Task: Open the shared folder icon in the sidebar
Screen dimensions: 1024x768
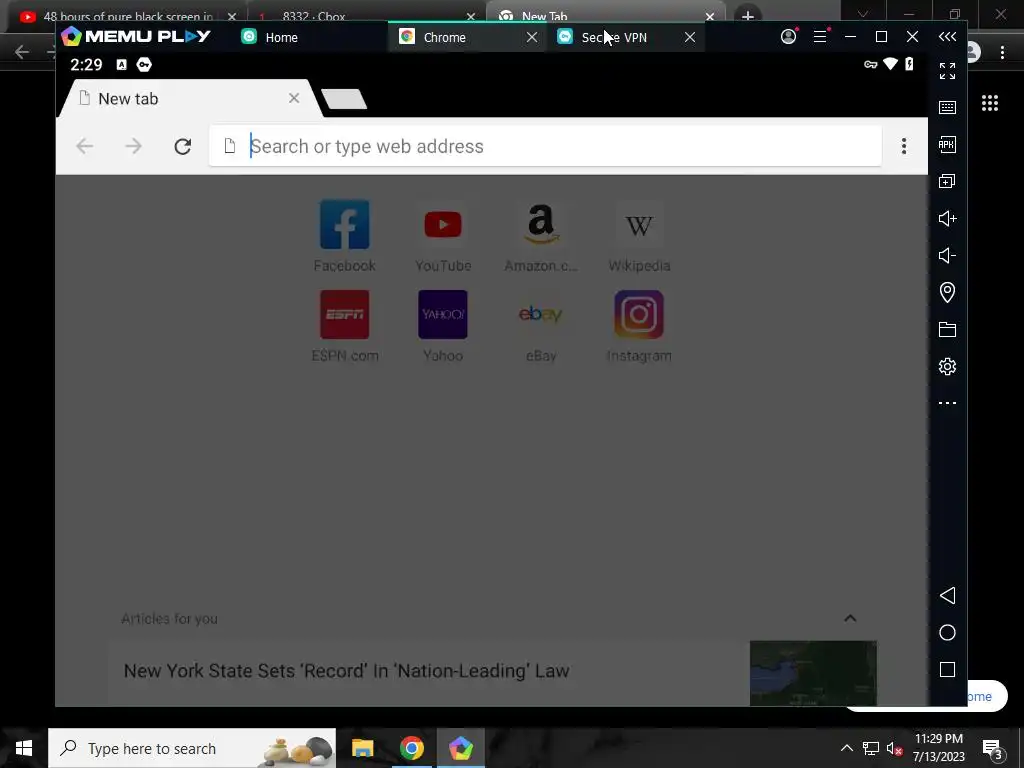Action: (x=947, y=329)
